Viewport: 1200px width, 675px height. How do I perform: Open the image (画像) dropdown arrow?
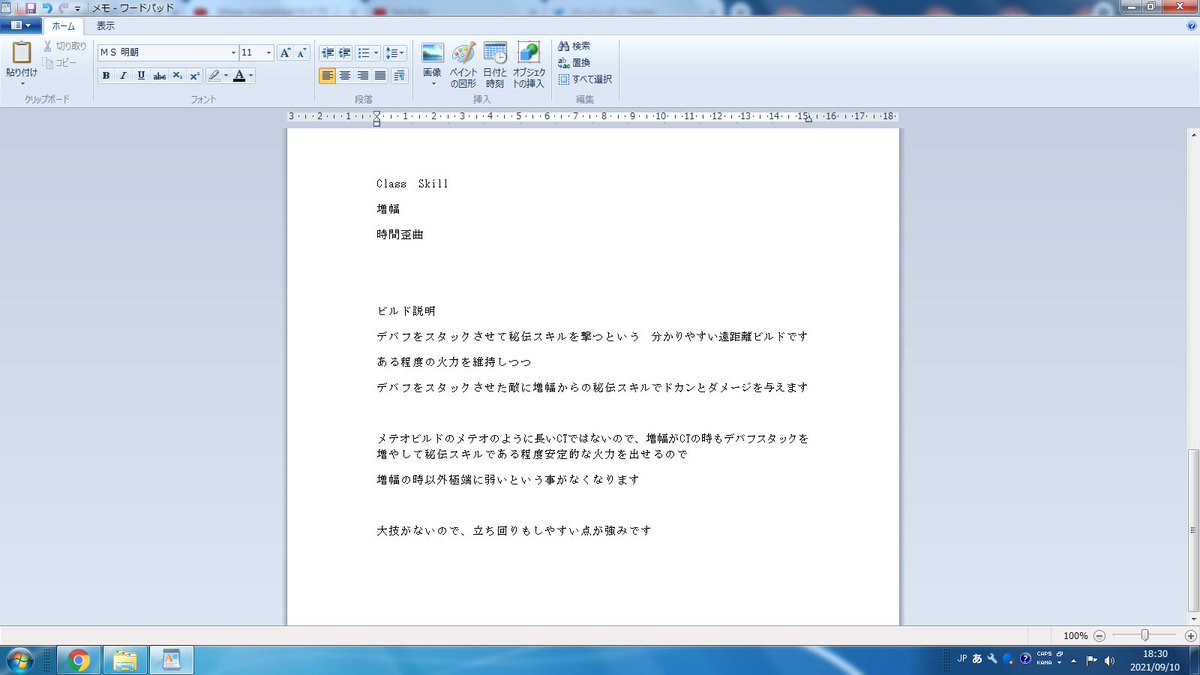[433, 84]
